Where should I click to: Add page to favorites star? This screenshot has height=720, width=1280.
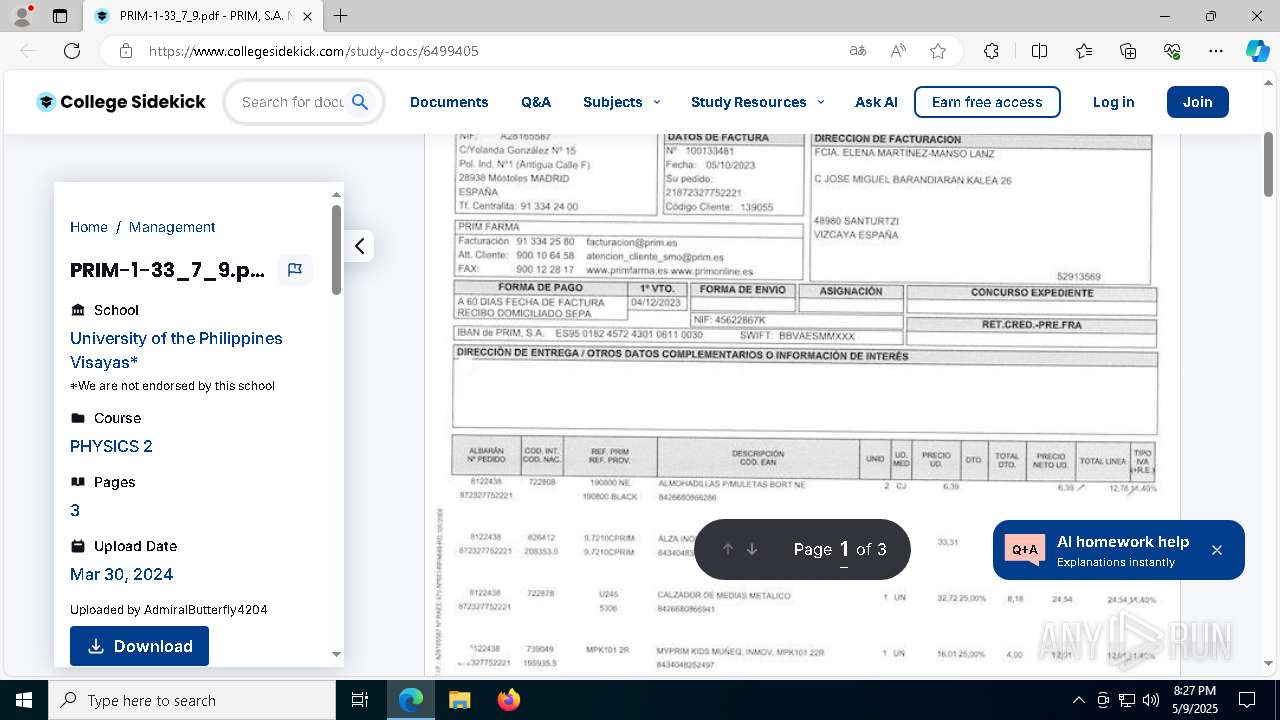[x=938, y=51]
